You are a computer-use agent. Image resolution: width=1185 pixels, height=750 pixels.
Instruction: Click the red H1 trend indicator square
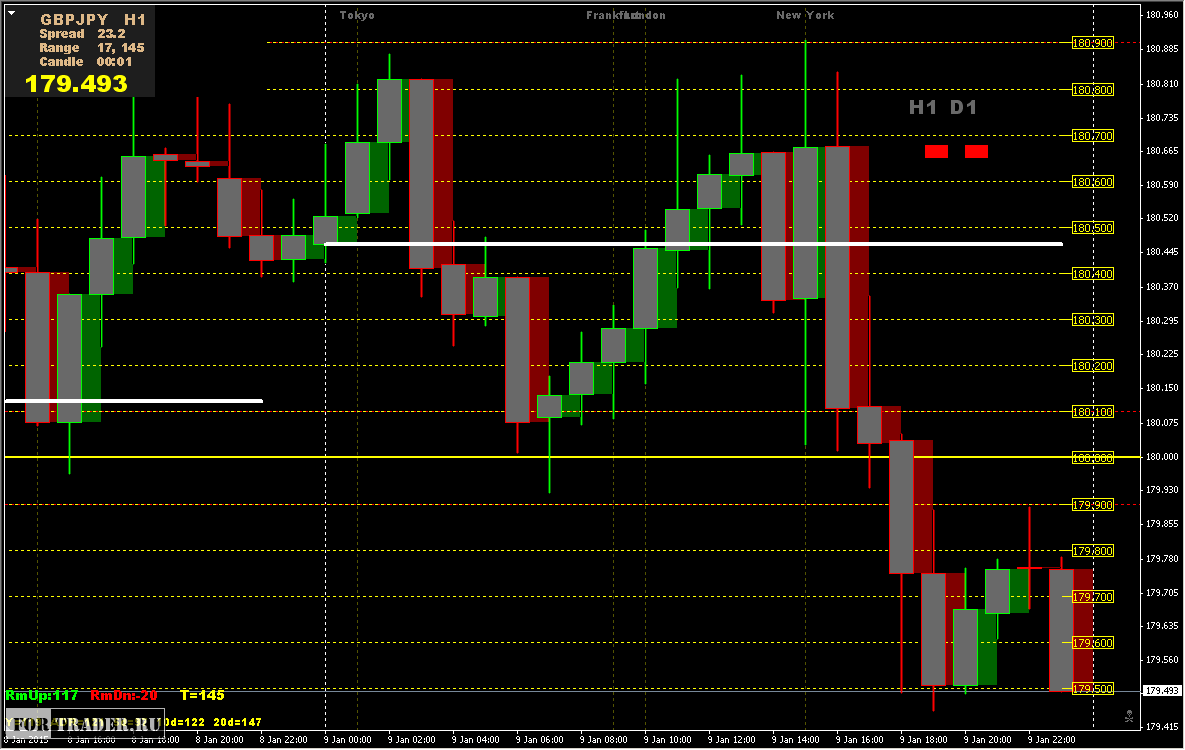(936, 151)
